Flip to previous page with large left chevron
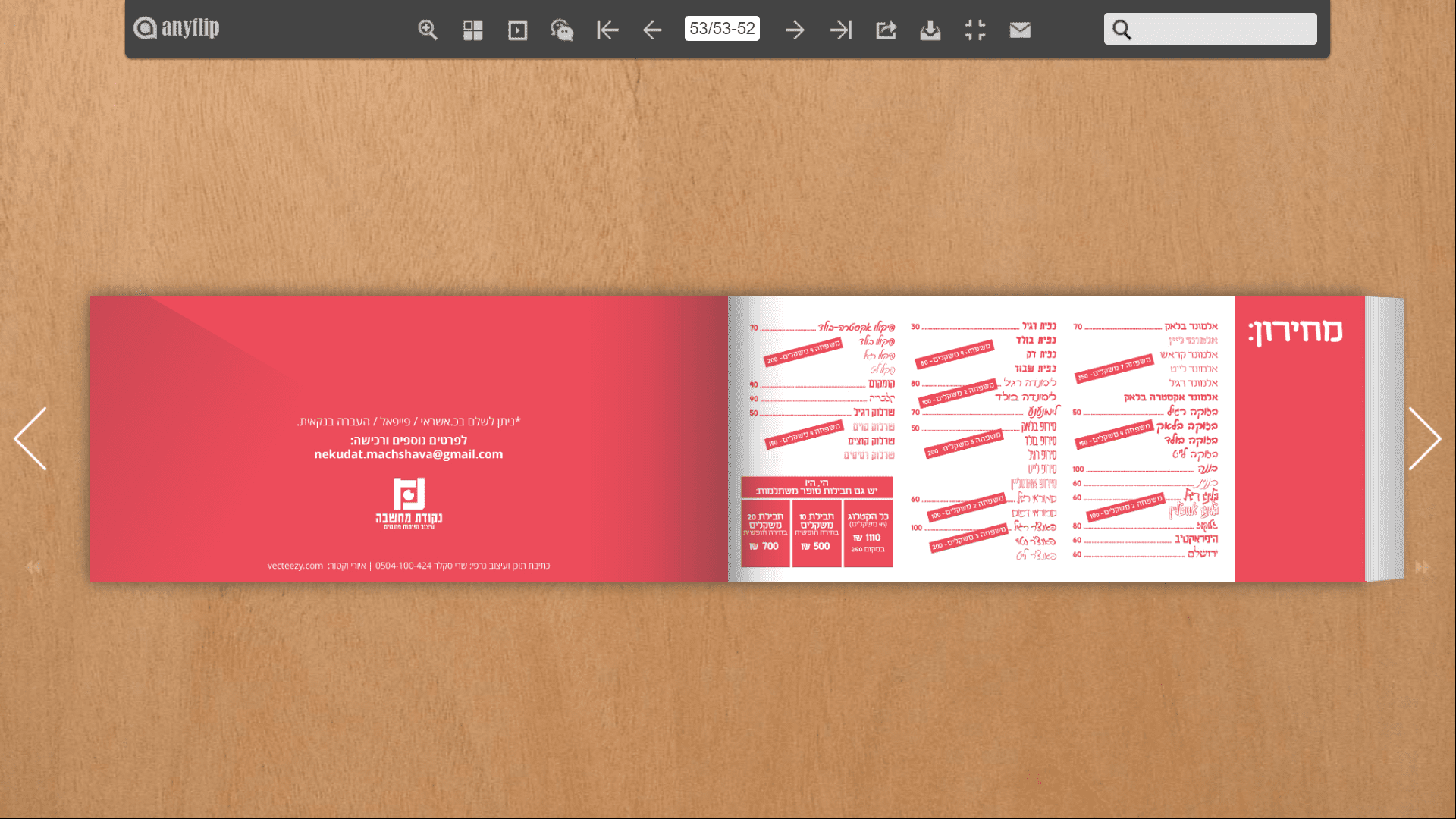Image resolution: width=1456 pixels, height=819 pixels. [30, 438]
